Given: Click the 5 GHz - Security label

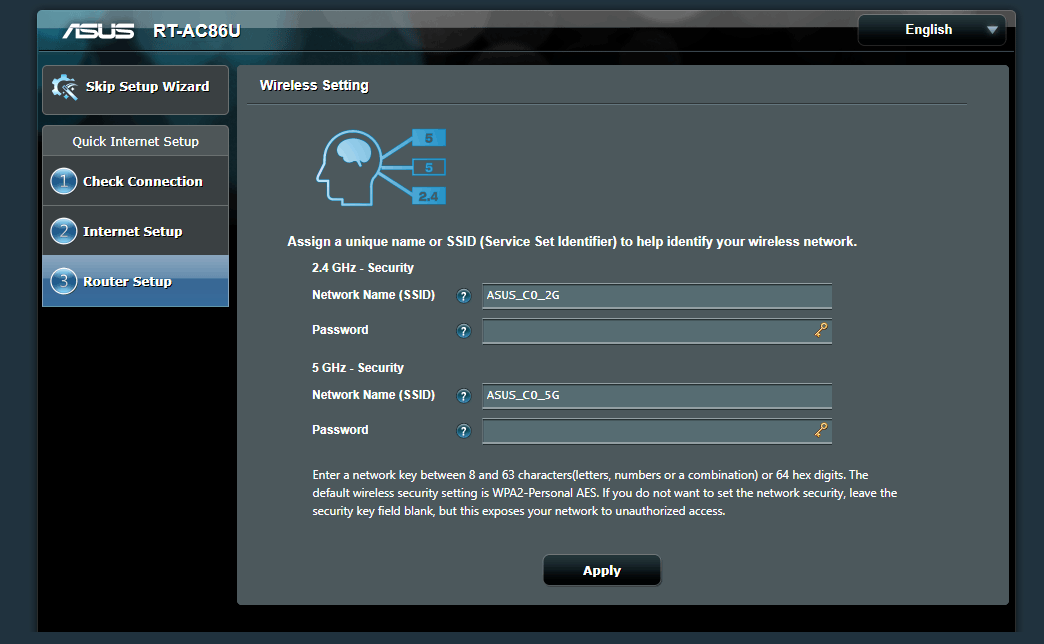Looking at the screenshot, I should [x=358, y=368].
